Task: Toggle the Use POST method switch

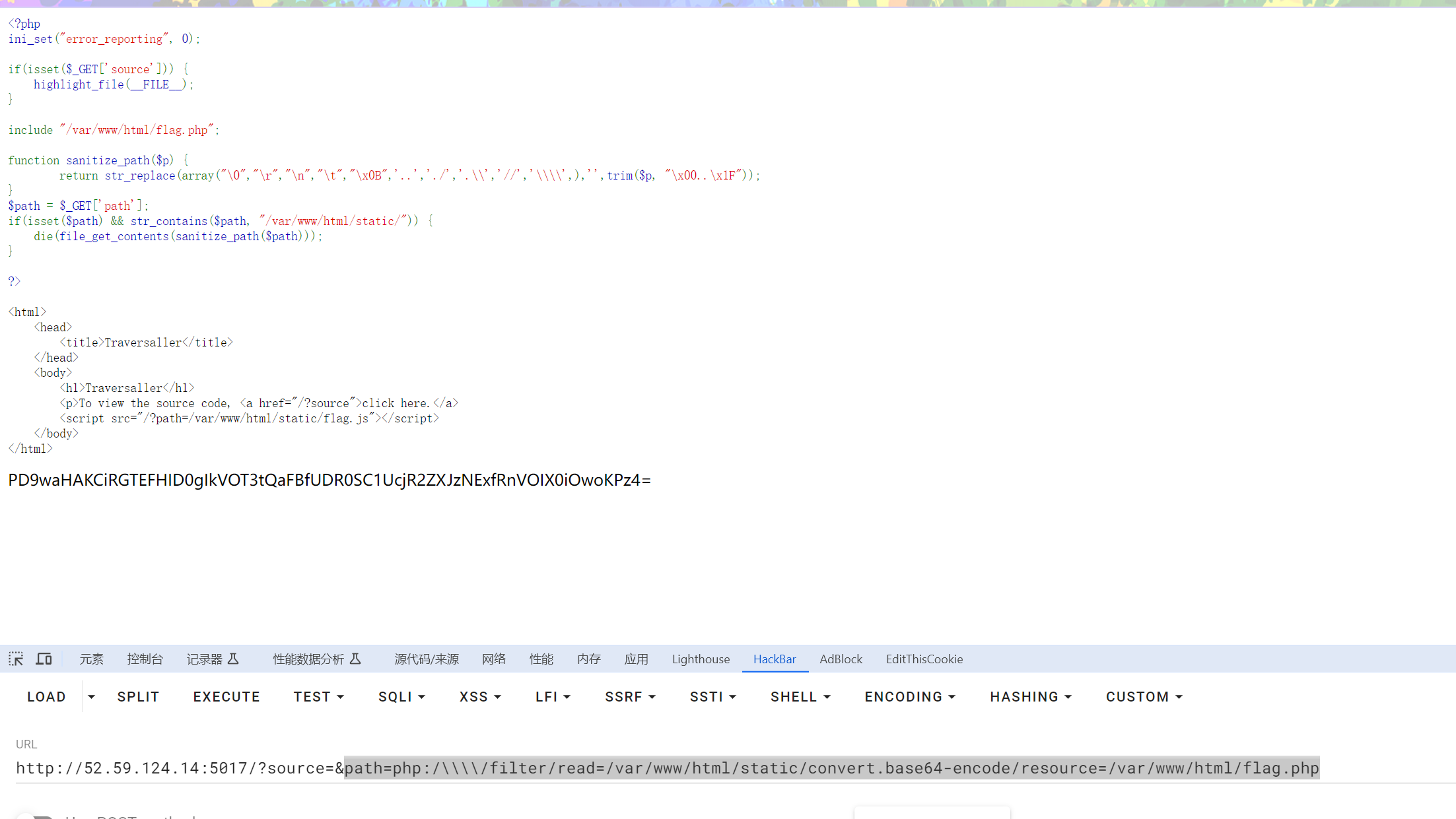Action: 34,817
